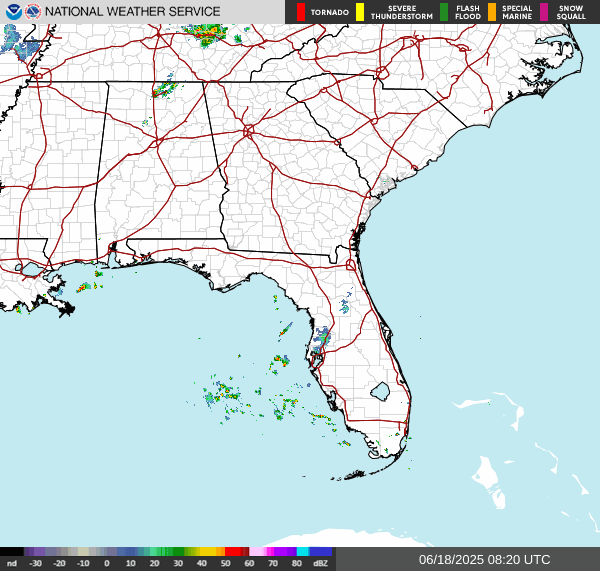Click the National Weather Service emblem
The width and height of the screenshot is (600, 571).
33,12
